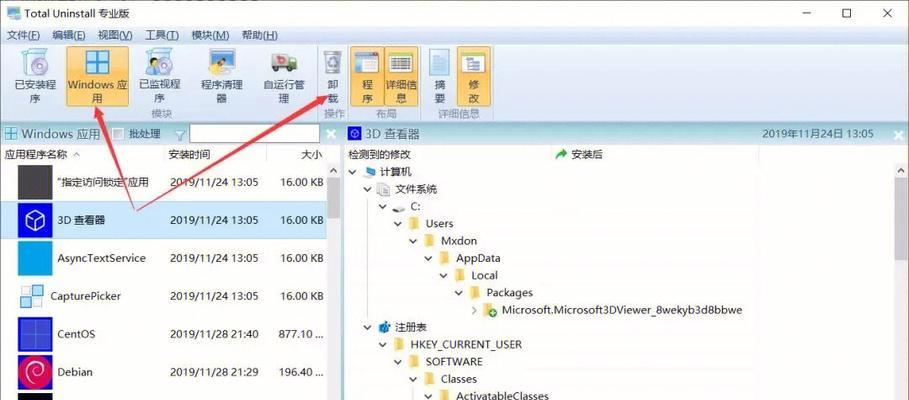
Task: Click the CentOS app icon
Action: (x=35, y=334)
